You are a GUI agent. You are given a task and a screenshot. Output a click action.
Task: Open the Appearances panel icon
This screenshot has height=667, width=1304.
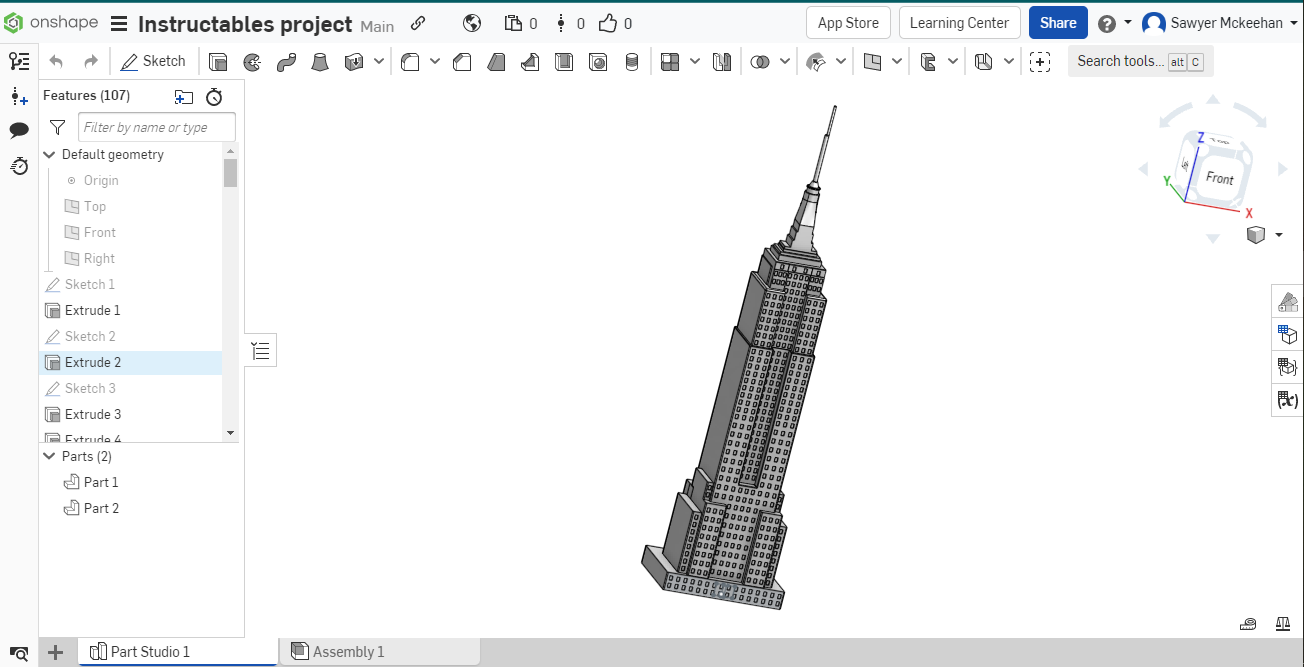1288,301
